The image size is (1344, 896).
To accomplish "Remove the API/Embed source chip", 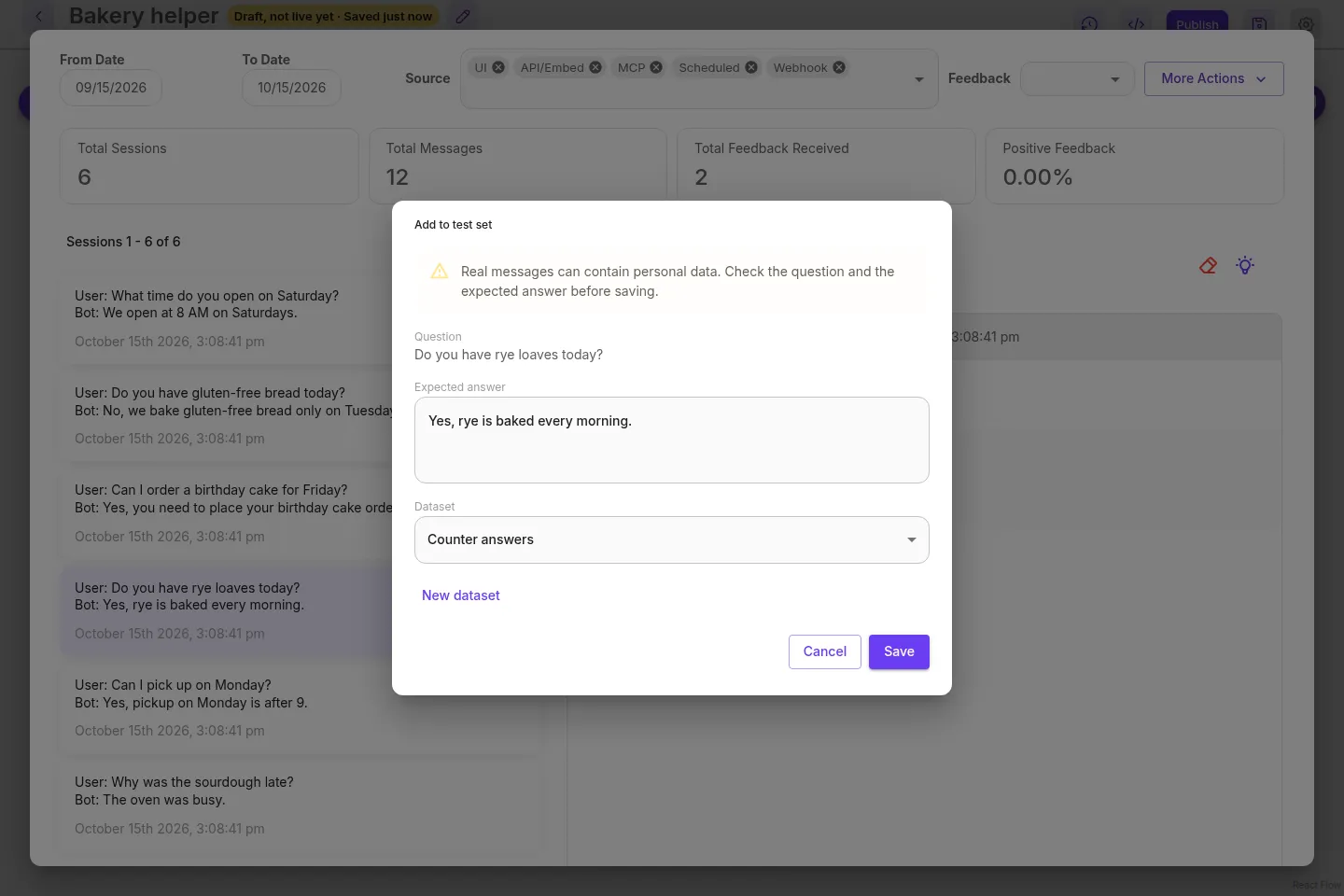I will coord(595,67).
